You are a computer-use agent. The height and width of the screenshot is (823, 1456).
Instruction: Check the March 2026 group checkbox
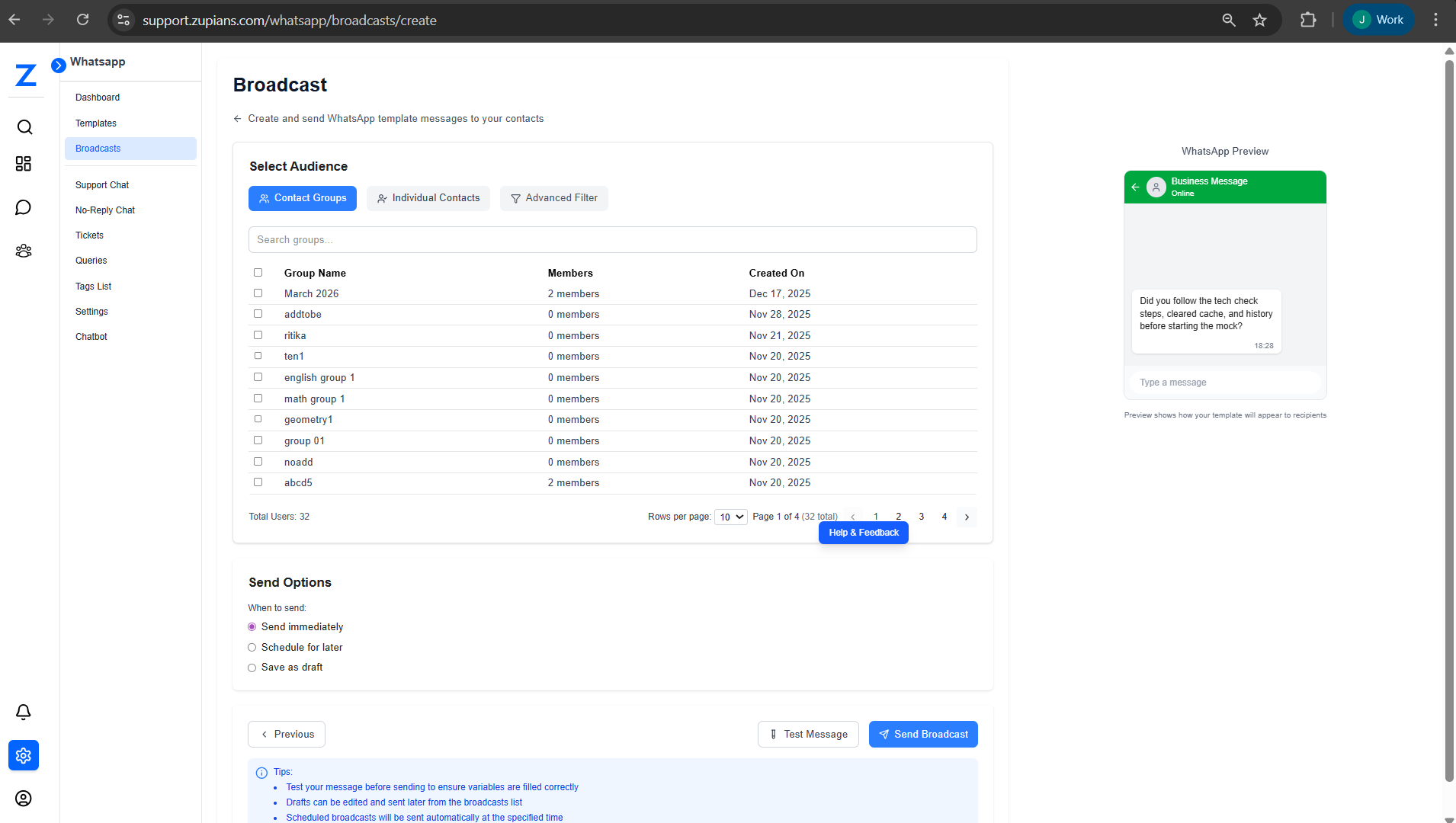coord(258,293)
